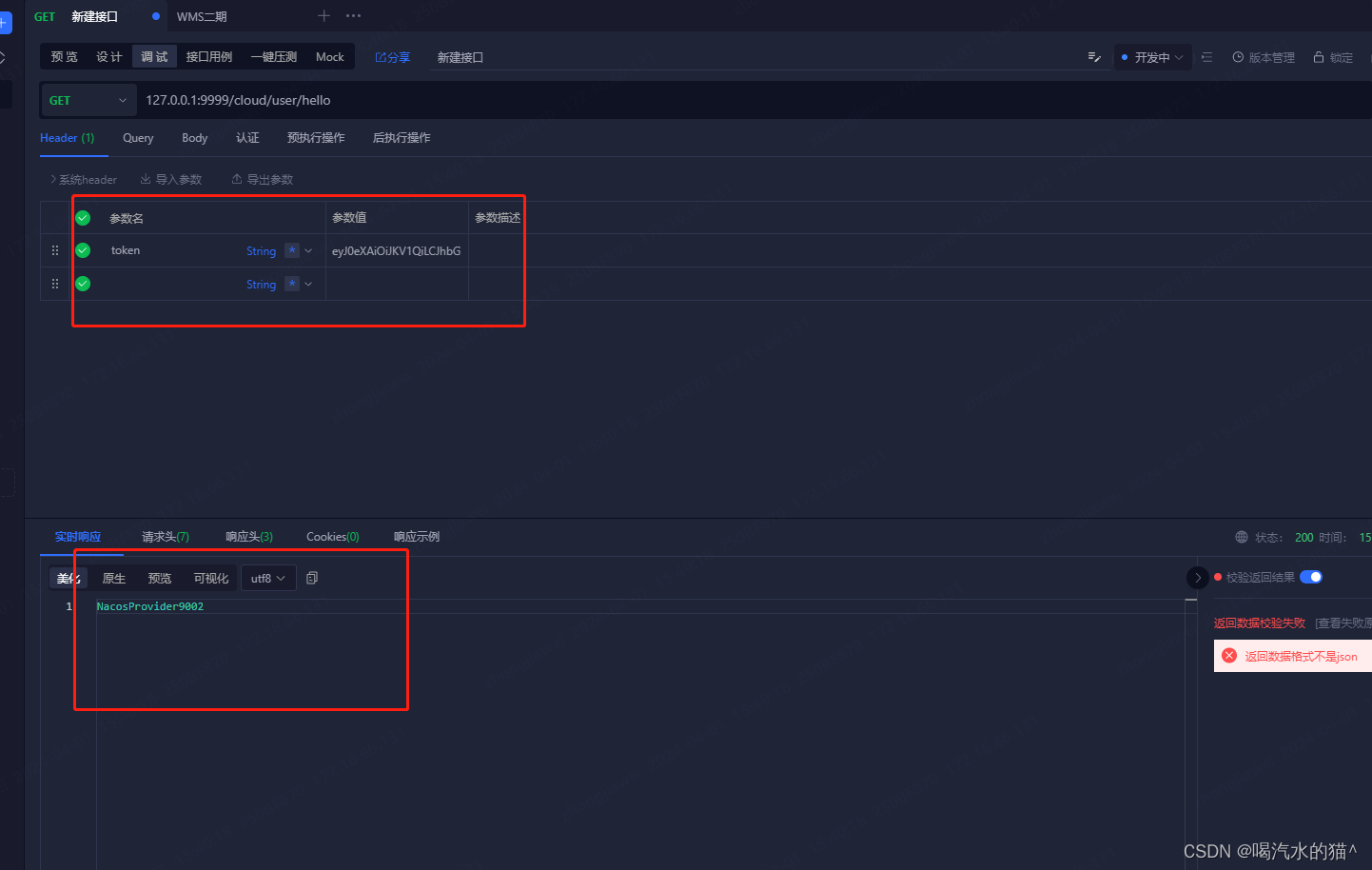Viewport: 1372px width, 870px height.
Task: Click the 导入参数 import parameters icon
Action: coord(146,179)
